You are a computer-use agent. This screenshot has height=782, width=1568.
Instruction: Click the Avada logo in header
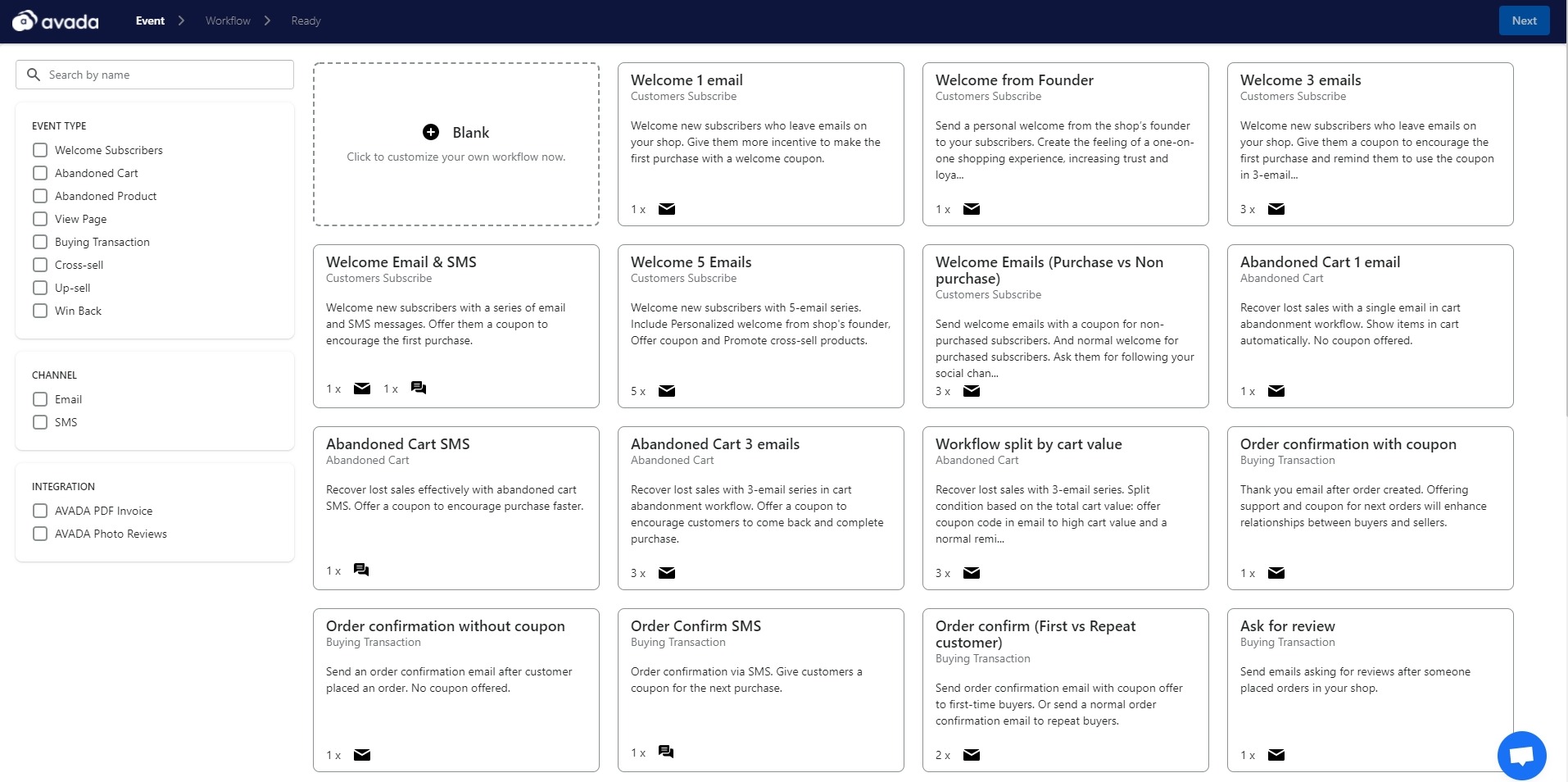click(56, 21)
